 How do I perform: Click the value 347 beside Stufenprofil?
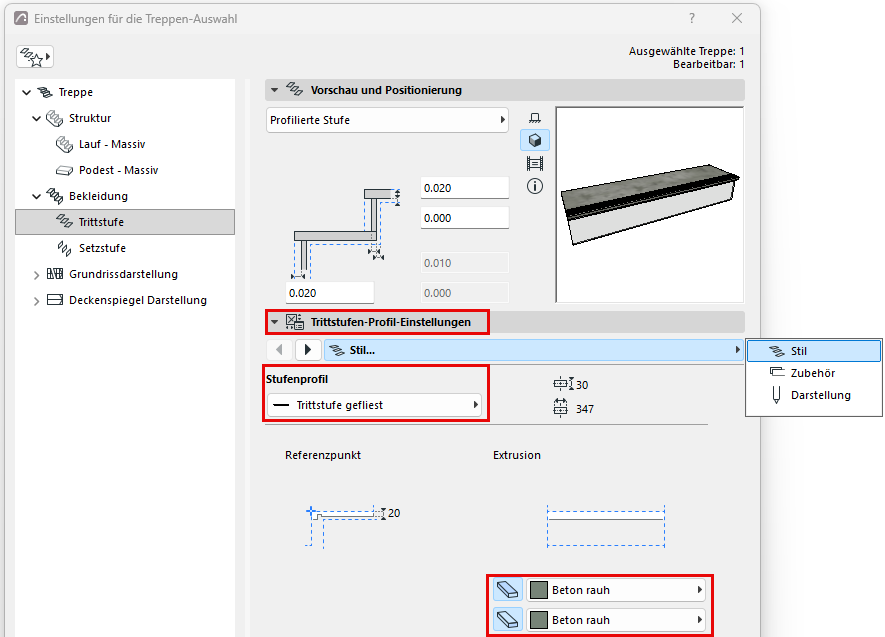pyautogui.click(x=585, y=409)
